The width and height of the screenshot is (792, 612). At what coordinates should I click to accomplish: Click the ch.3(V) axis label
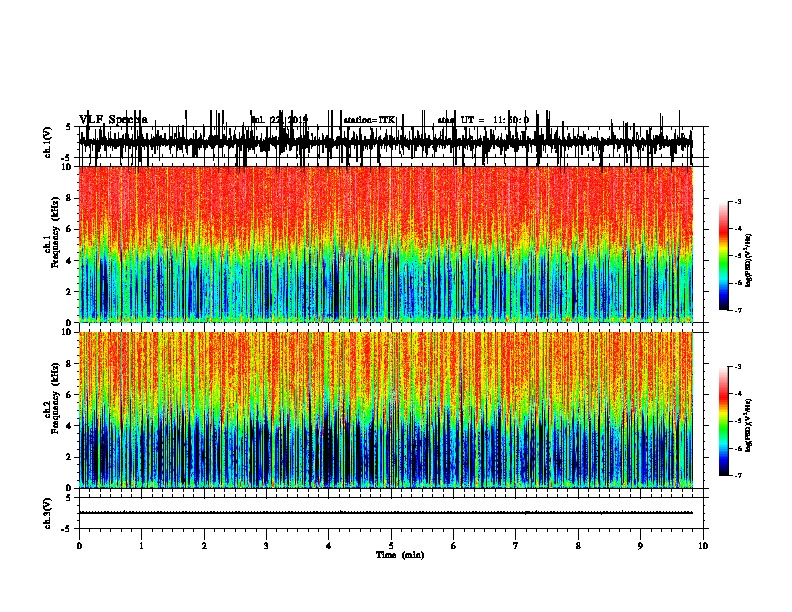pyautogui.click(x=48, y=513)
